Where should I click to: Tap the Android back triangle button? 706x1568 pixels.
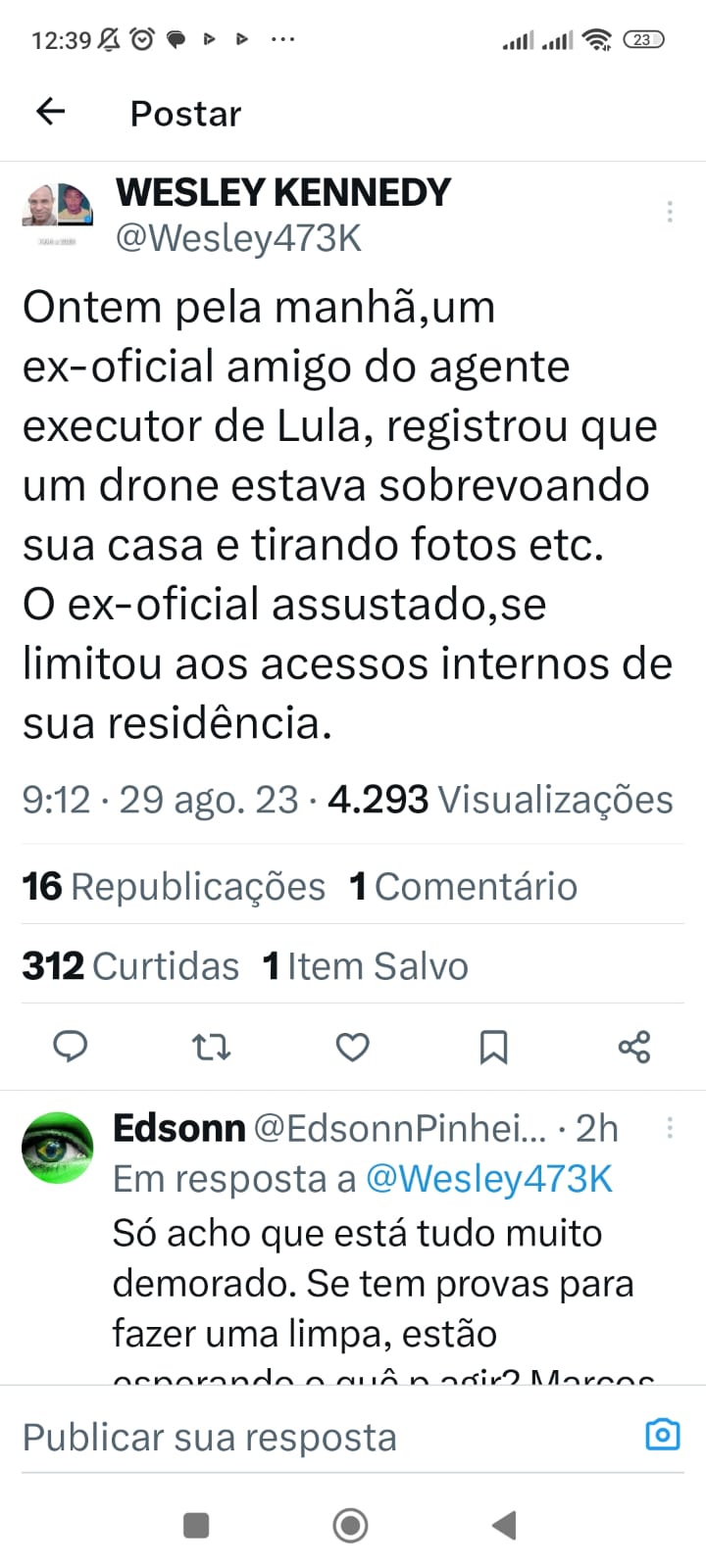click(504, 1525)
